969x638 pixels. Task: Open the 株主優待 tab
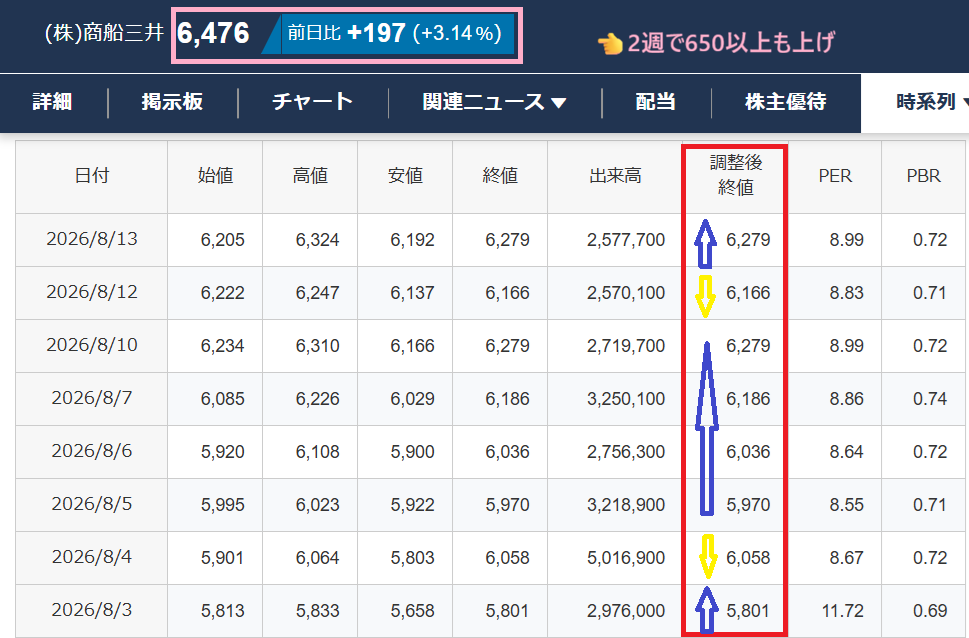[785, 102]
